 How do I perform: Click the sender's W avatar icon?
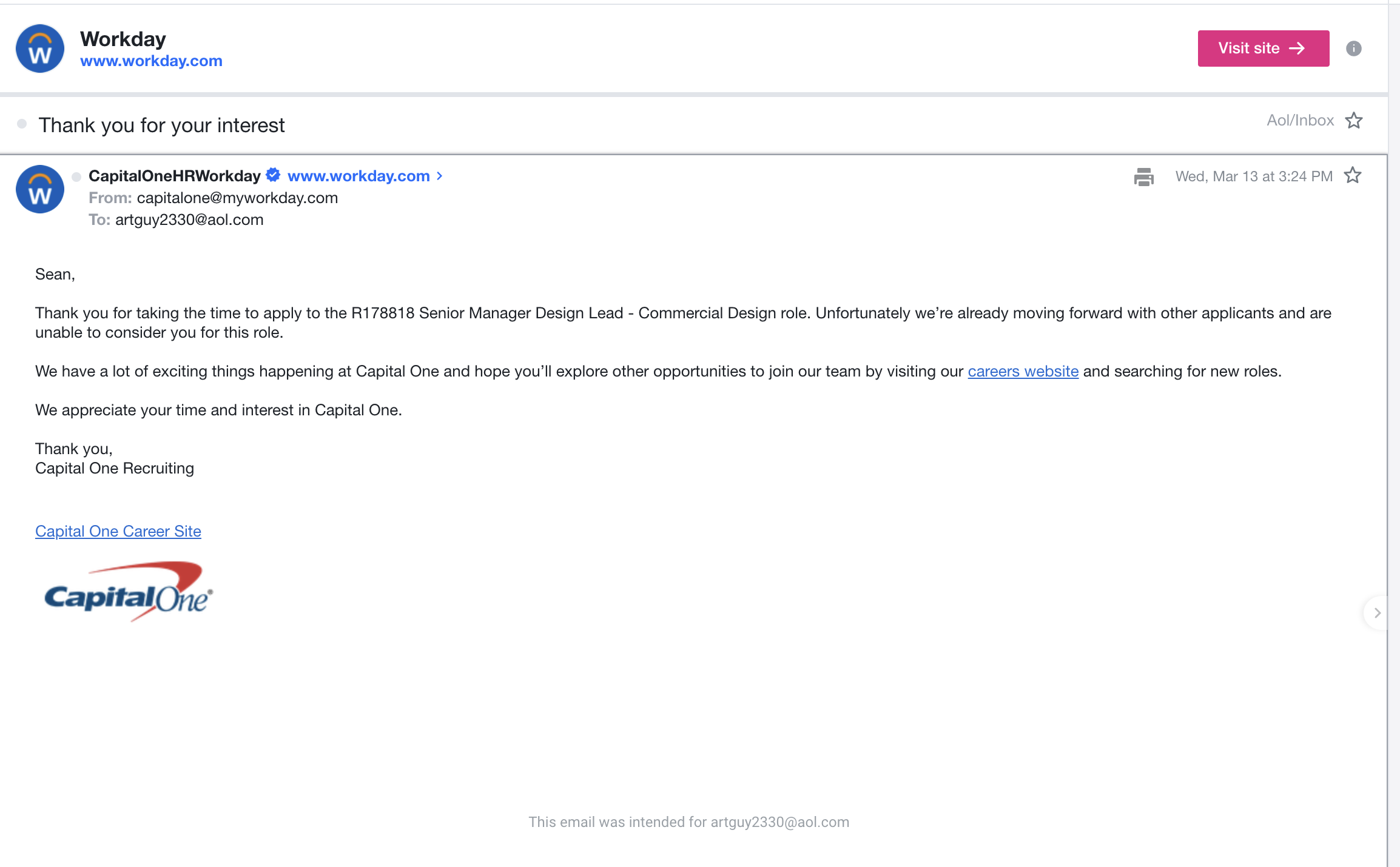tap(39, 189)
